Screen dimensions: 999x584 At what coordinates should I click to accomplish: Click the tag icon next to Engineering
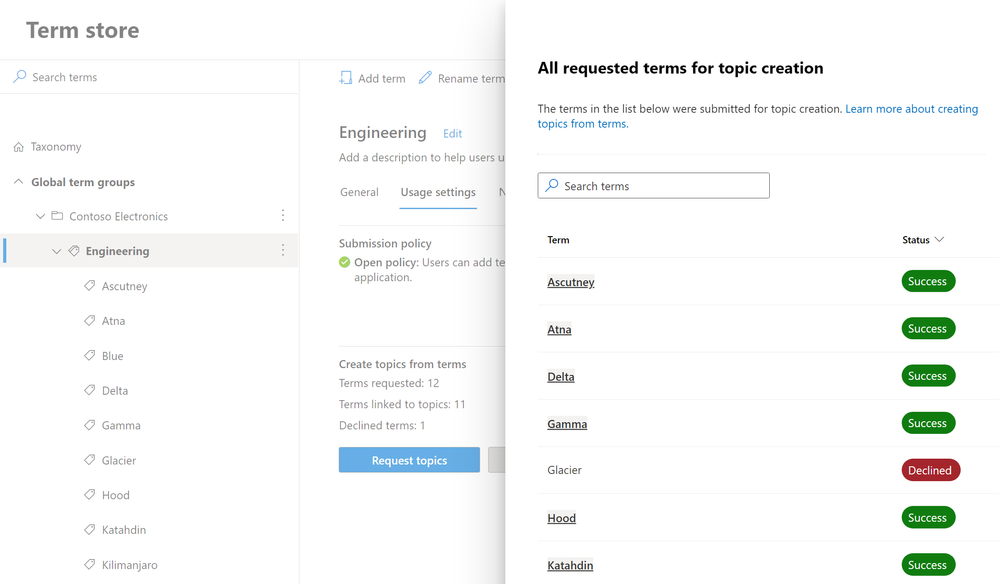pyautogui.click(x=73, y=251)
